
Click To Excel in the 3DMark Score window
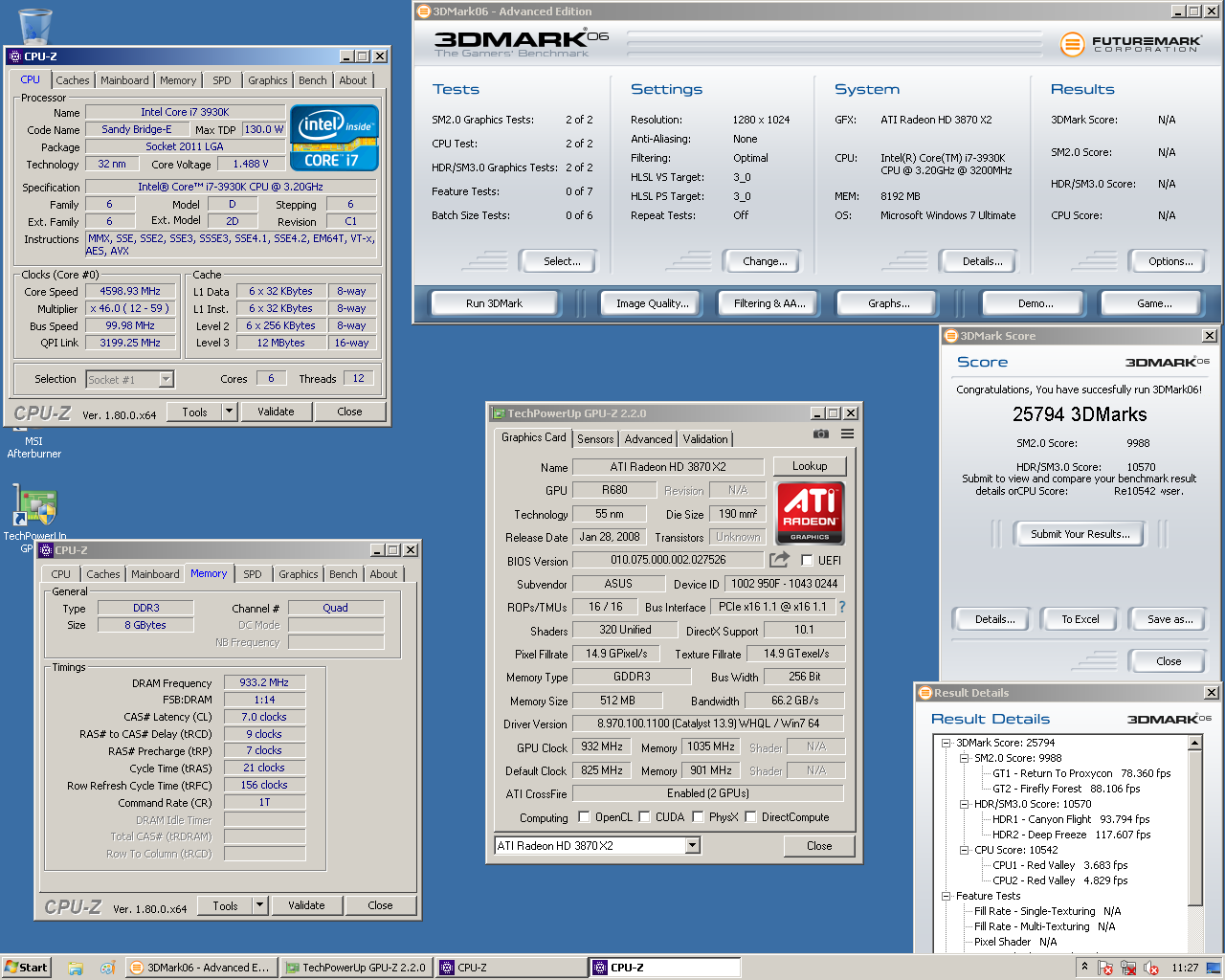pyautogui.click(x=1080, y=619)
